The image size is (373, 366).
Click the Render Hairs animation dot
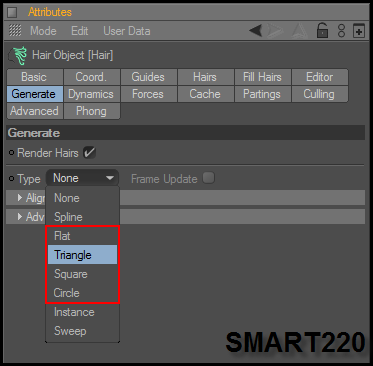12,153
